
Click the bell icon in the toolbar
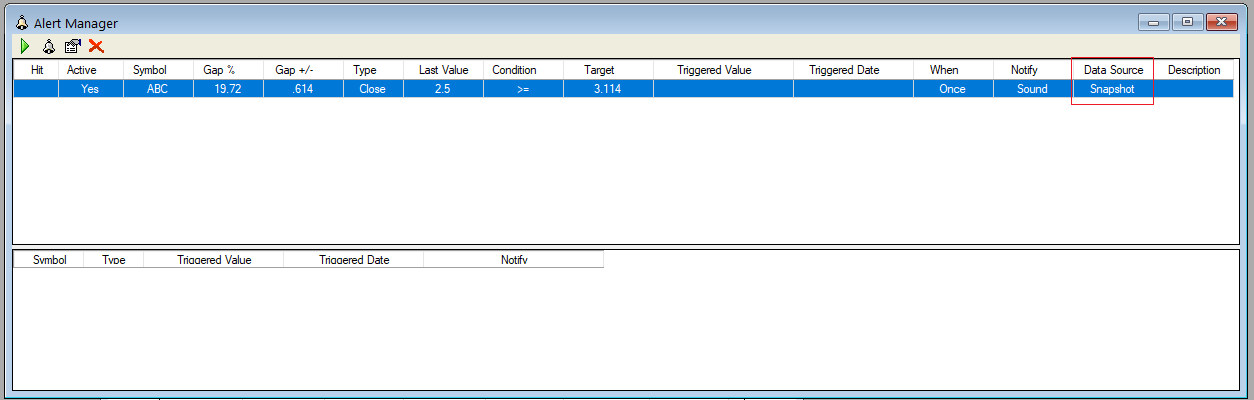point(48,46)
